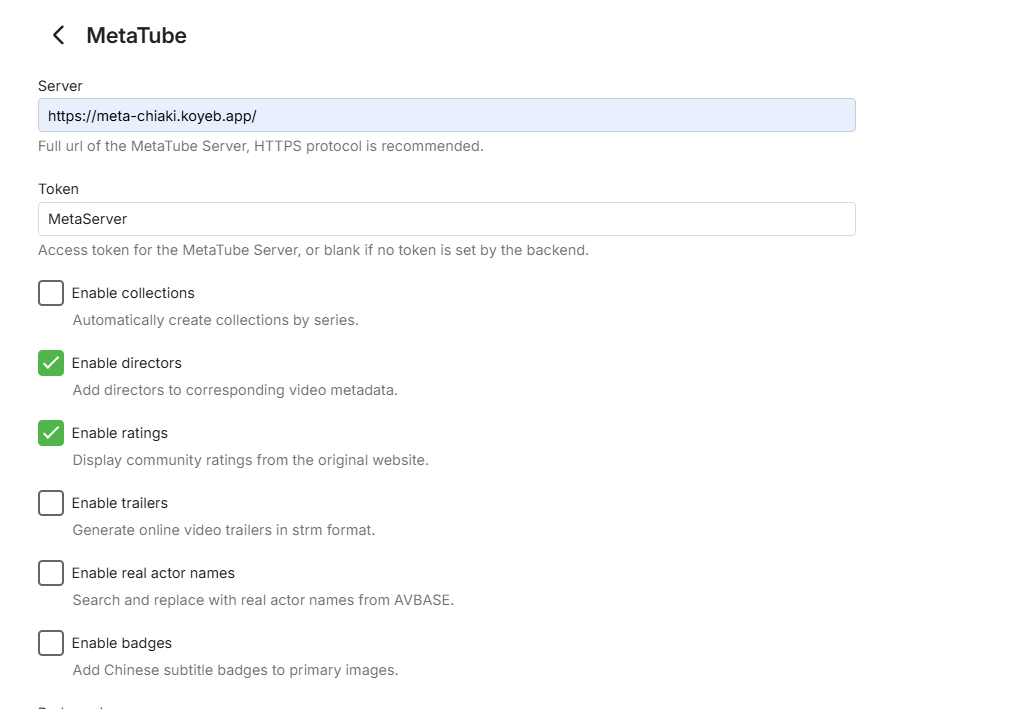Check the Enable trailers box
The height and width of the screenshot is (709, 1022).
(x=51, y=503)
